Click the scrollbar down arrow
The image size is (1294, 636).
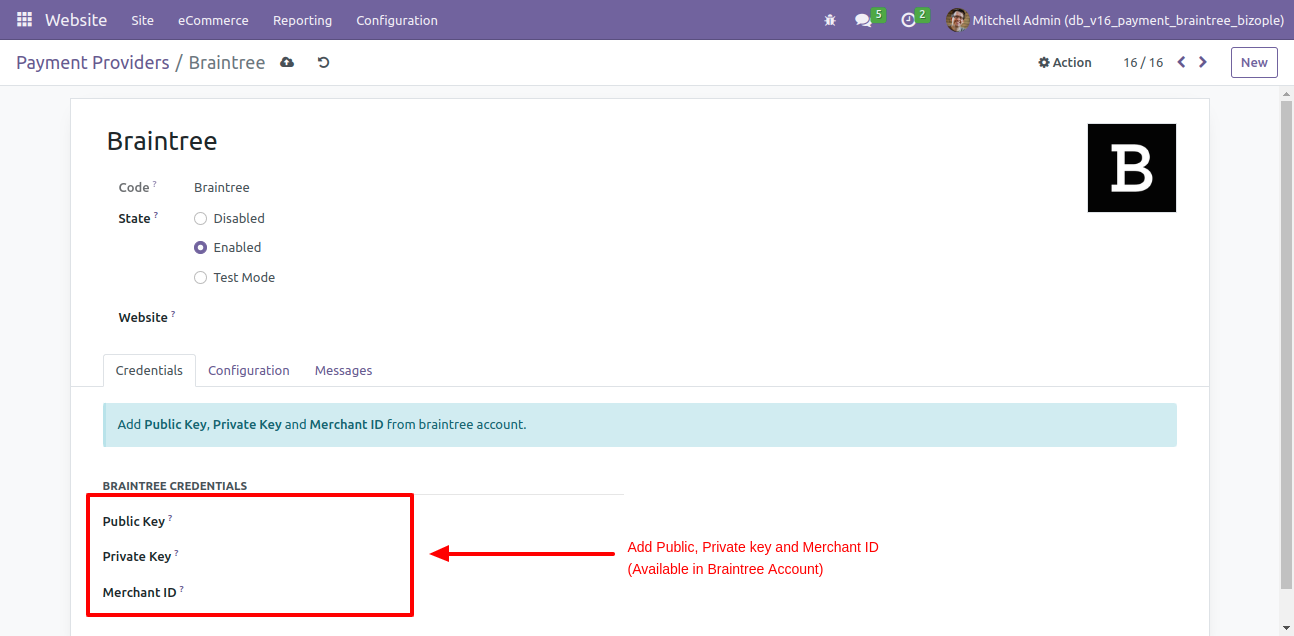(1286, 628)
